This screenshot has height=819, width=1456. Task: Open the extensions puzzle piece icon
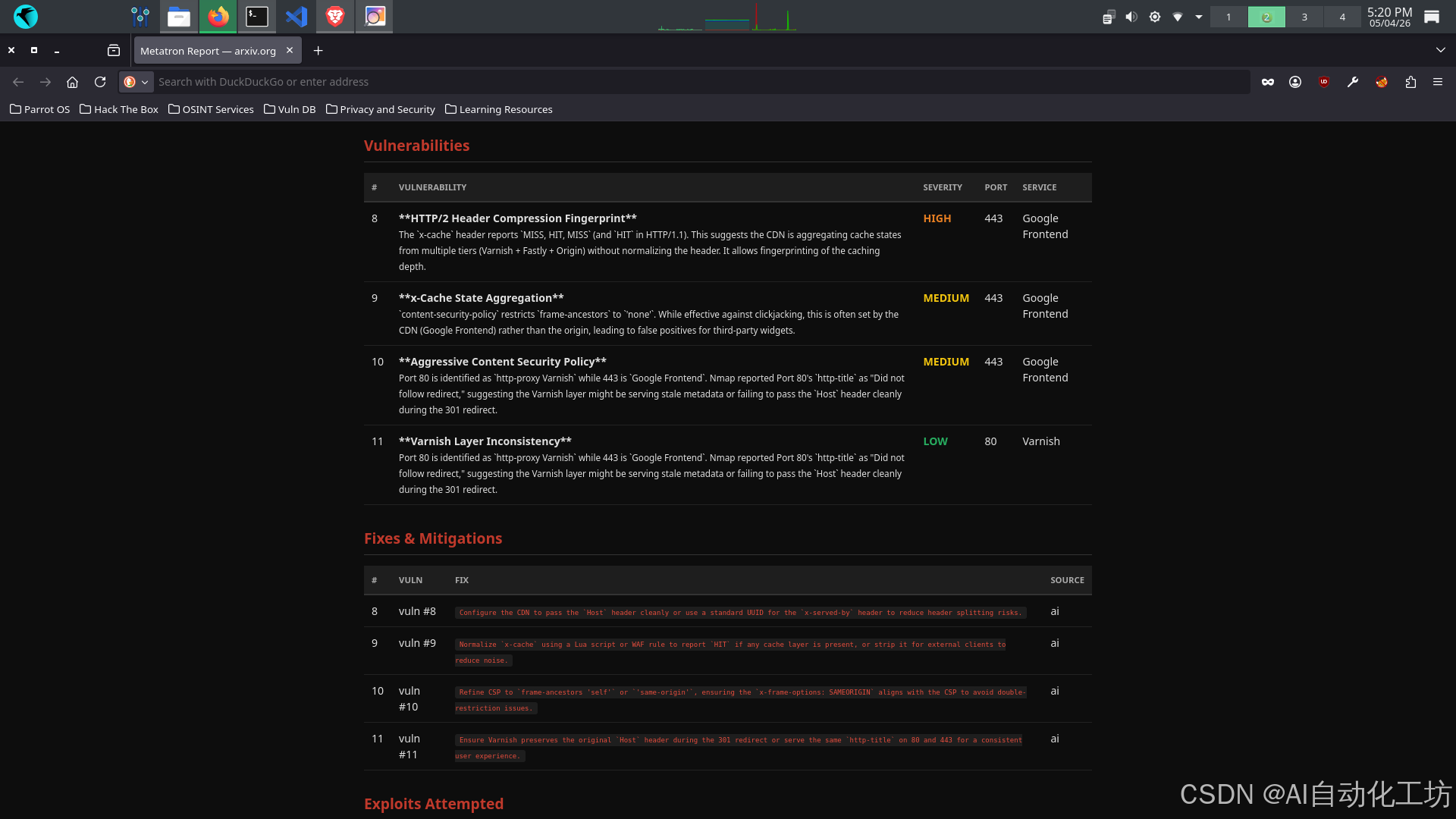1410,82
